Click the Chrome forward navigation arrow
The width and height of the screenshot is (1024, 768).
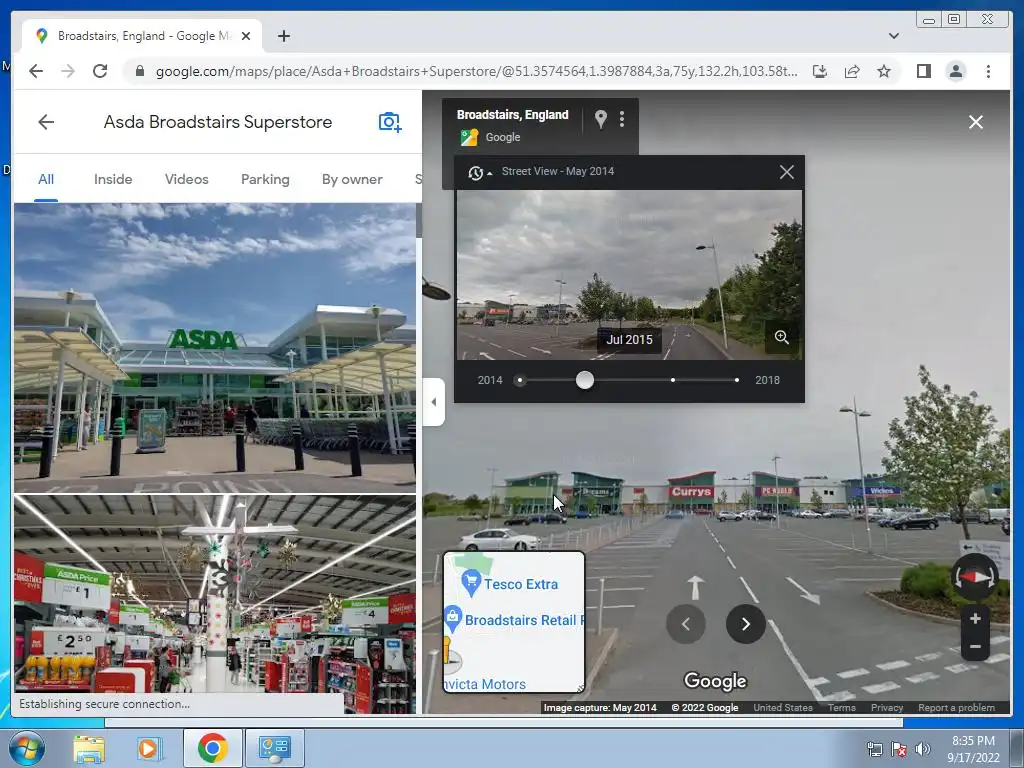pos(68,71)
